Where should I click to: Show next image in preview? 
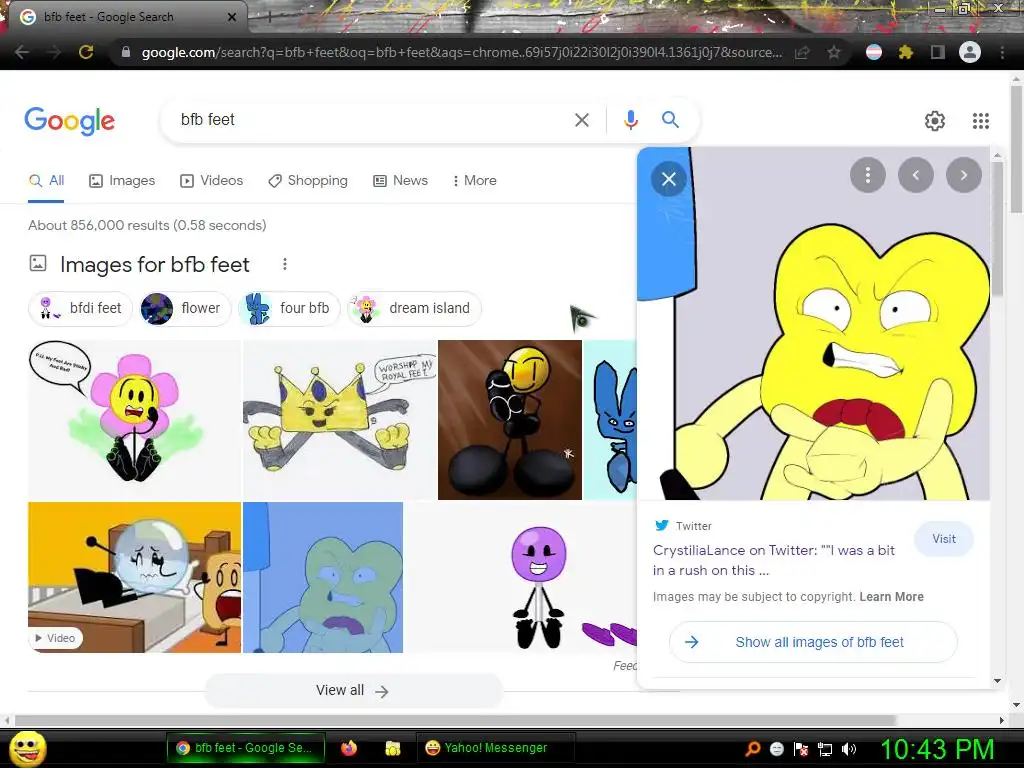(x=964, y=175)
